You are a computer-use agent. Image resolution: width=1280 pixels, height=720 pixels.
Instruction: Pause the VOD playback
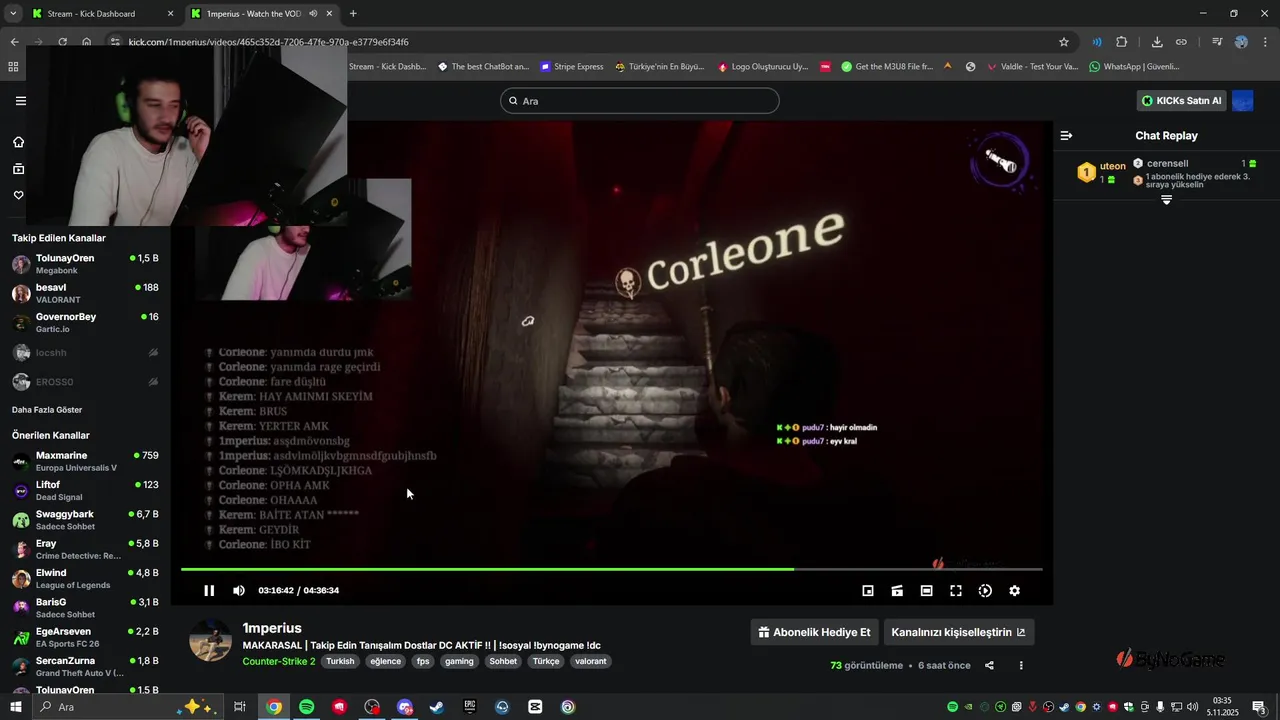[x=209, y=590]
